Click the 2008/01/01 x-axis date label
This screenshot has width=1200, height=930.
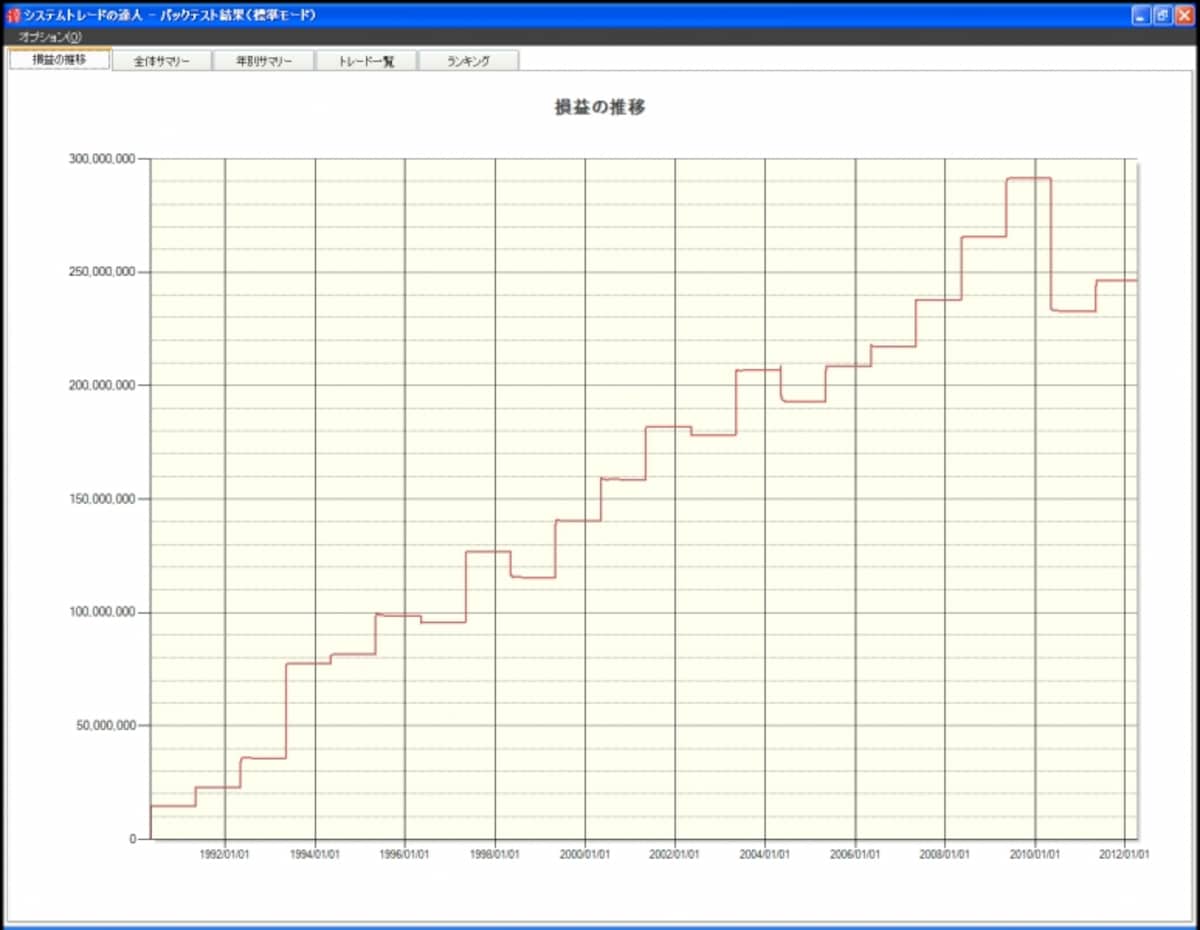coord(945,855)
